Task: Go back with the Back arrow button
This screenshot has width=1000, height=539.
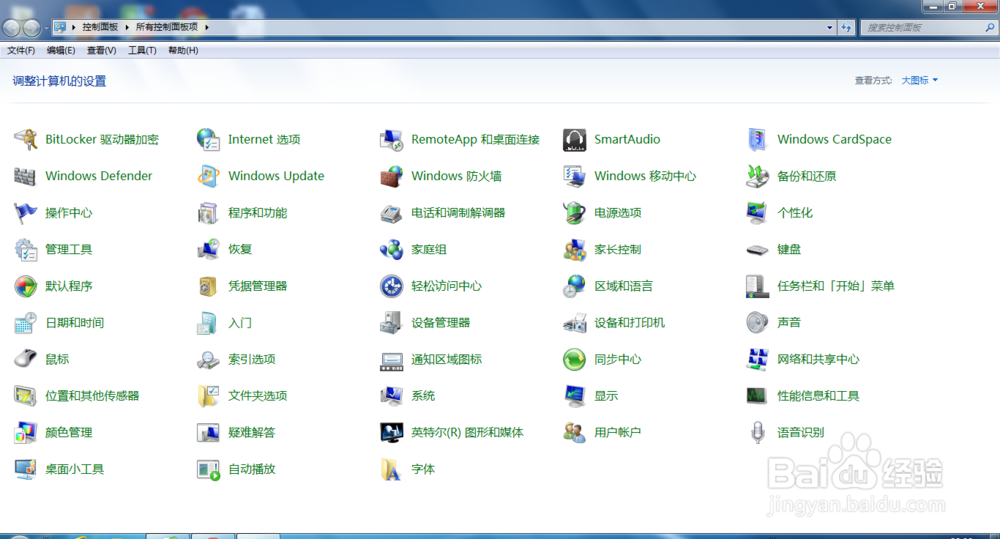Action: tap(11, 28)
